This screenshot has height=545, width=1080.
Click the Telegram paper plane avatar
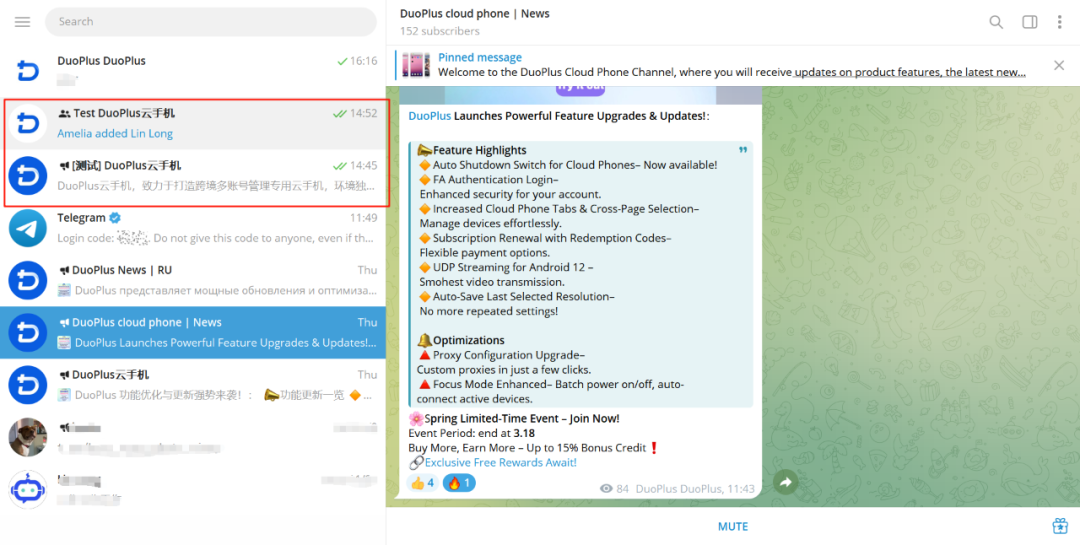[x=28, y=228]
